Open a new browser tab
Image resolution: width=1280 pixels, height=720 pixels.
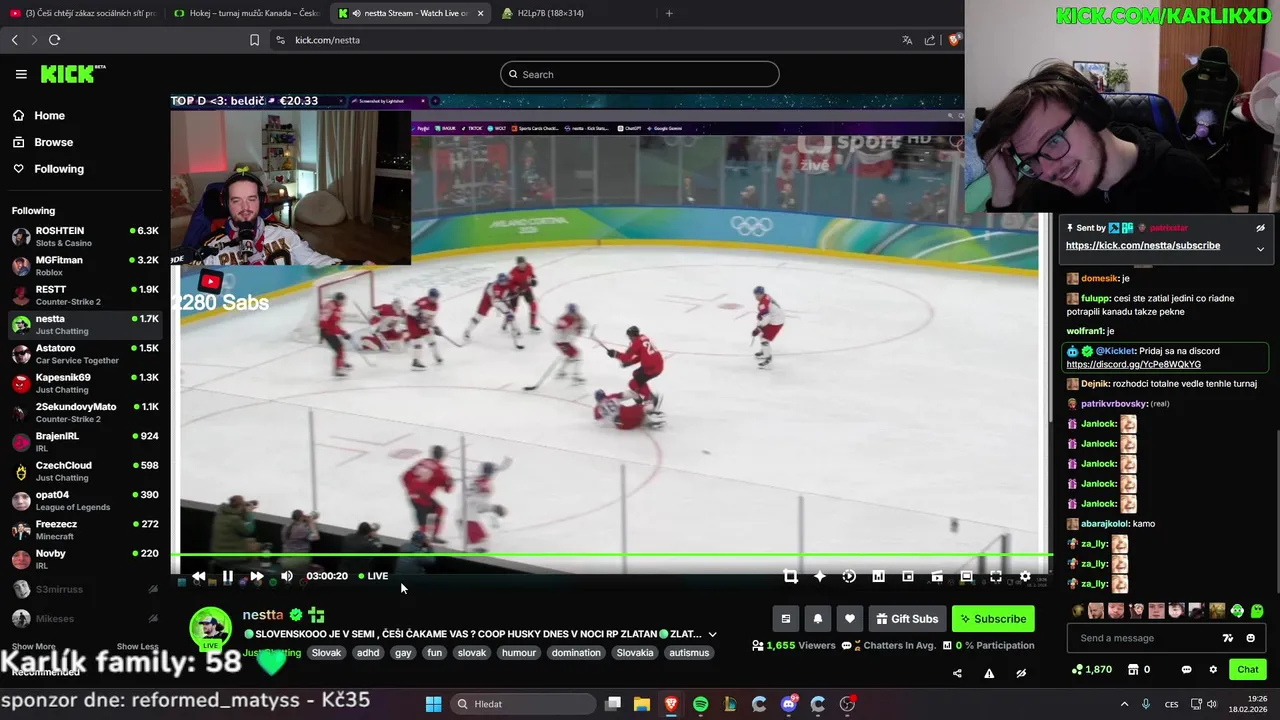click(x=669, y=13)
